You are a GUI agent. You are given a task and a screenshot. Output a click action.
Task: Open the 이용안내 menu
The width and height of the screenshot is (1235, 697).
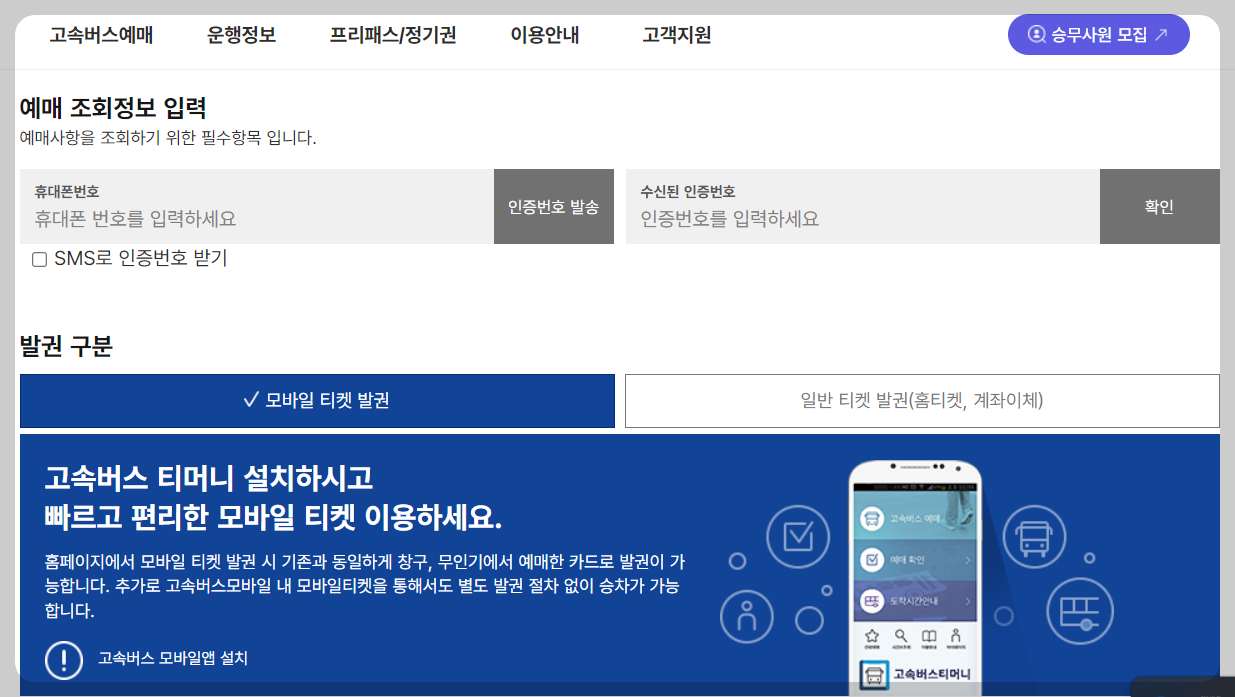[545, 35]
